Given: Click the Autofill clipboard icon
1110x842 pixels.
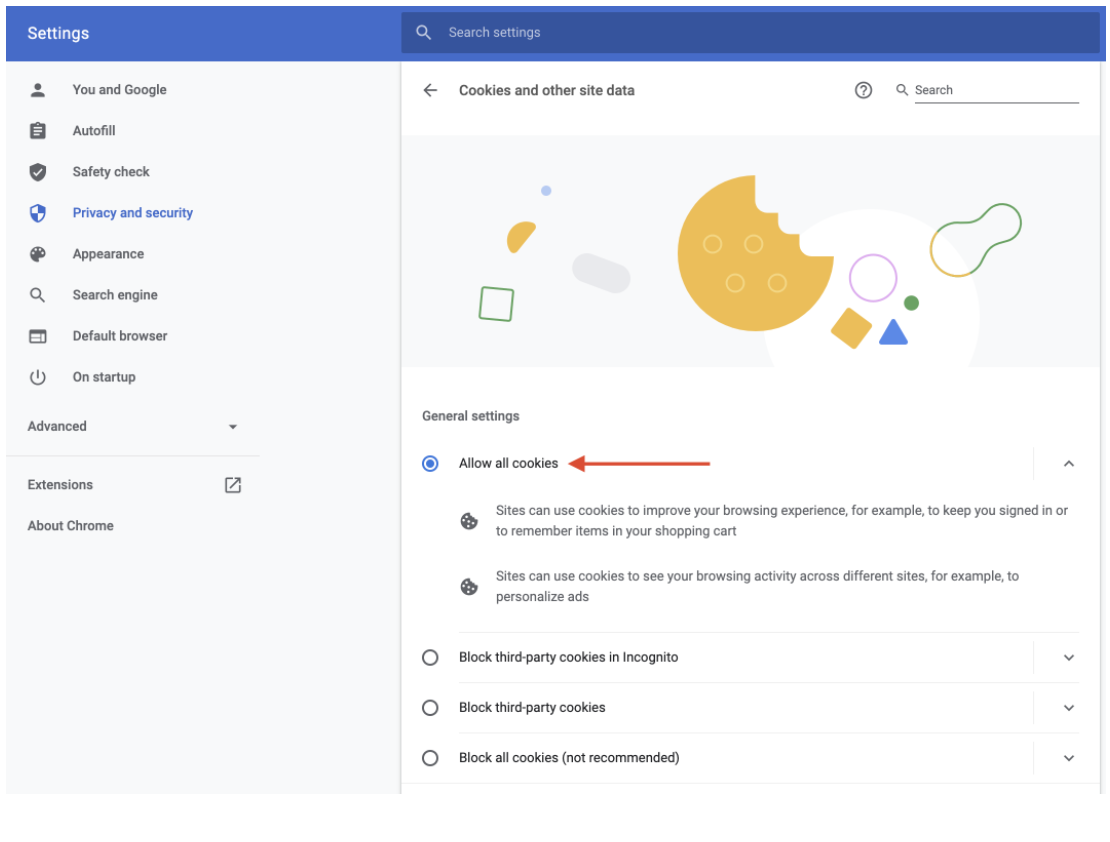Looking at the screenshot, I should point(38,131).
